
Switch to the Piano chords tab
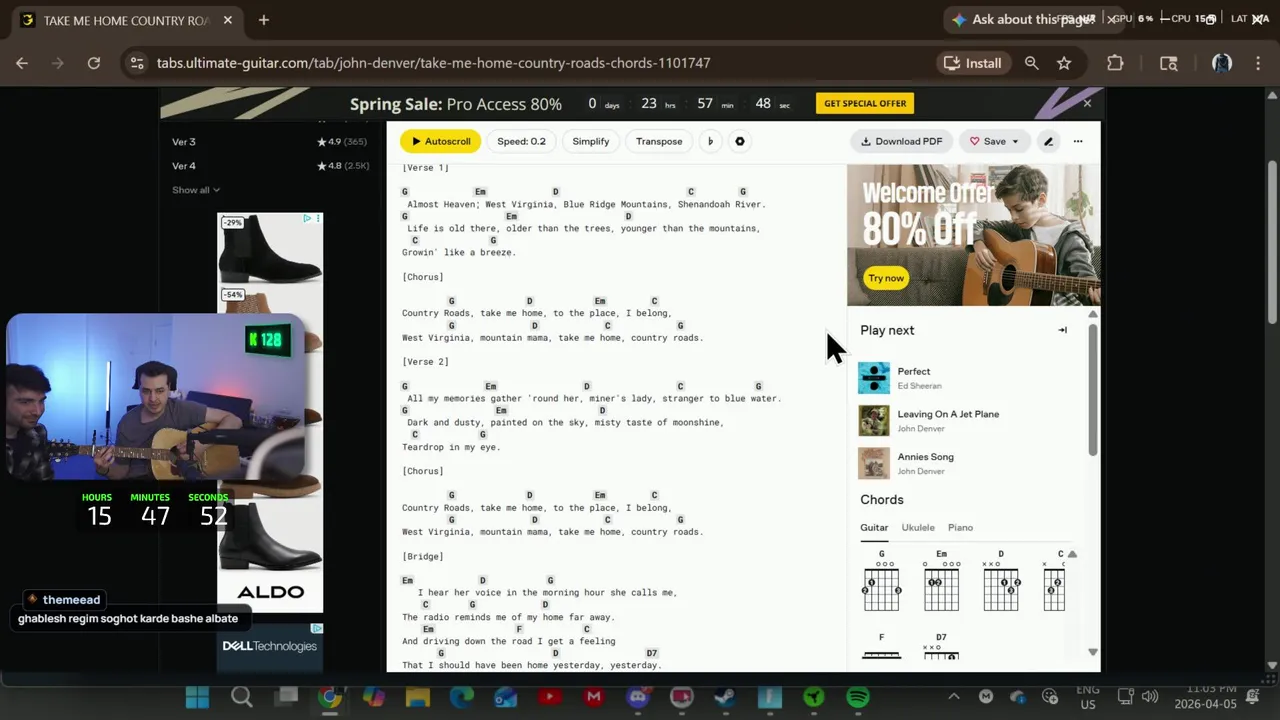960,528
